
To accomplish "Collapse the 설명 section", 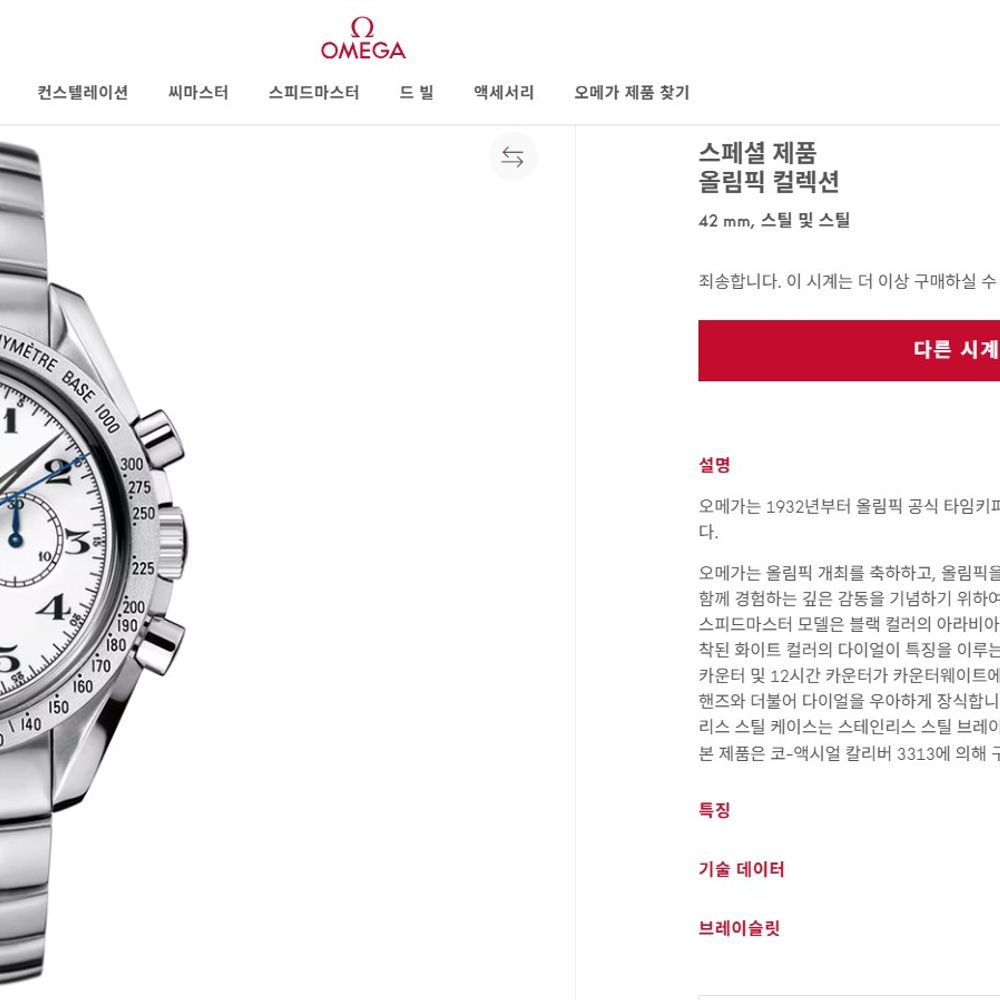I will (714, 465).
